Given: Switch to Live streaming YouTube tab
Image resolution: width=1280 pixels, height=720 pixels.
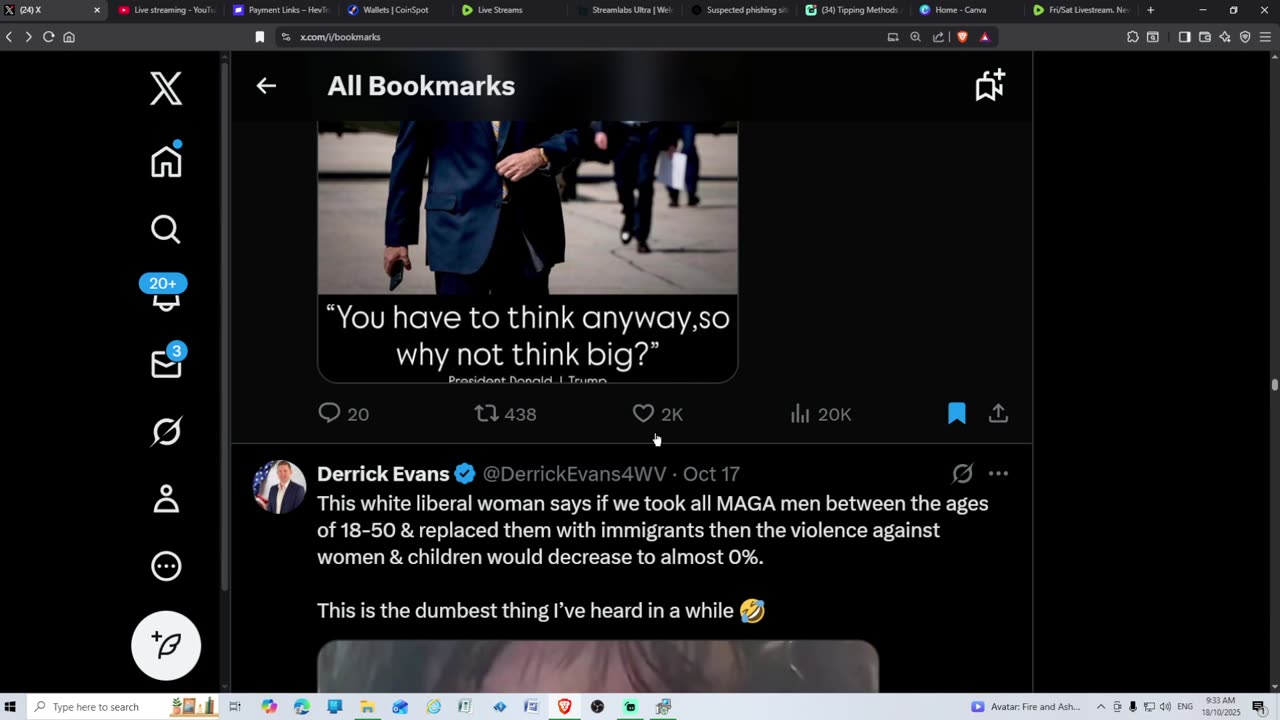Looking at the screenshot, I should tap(165, 10).
